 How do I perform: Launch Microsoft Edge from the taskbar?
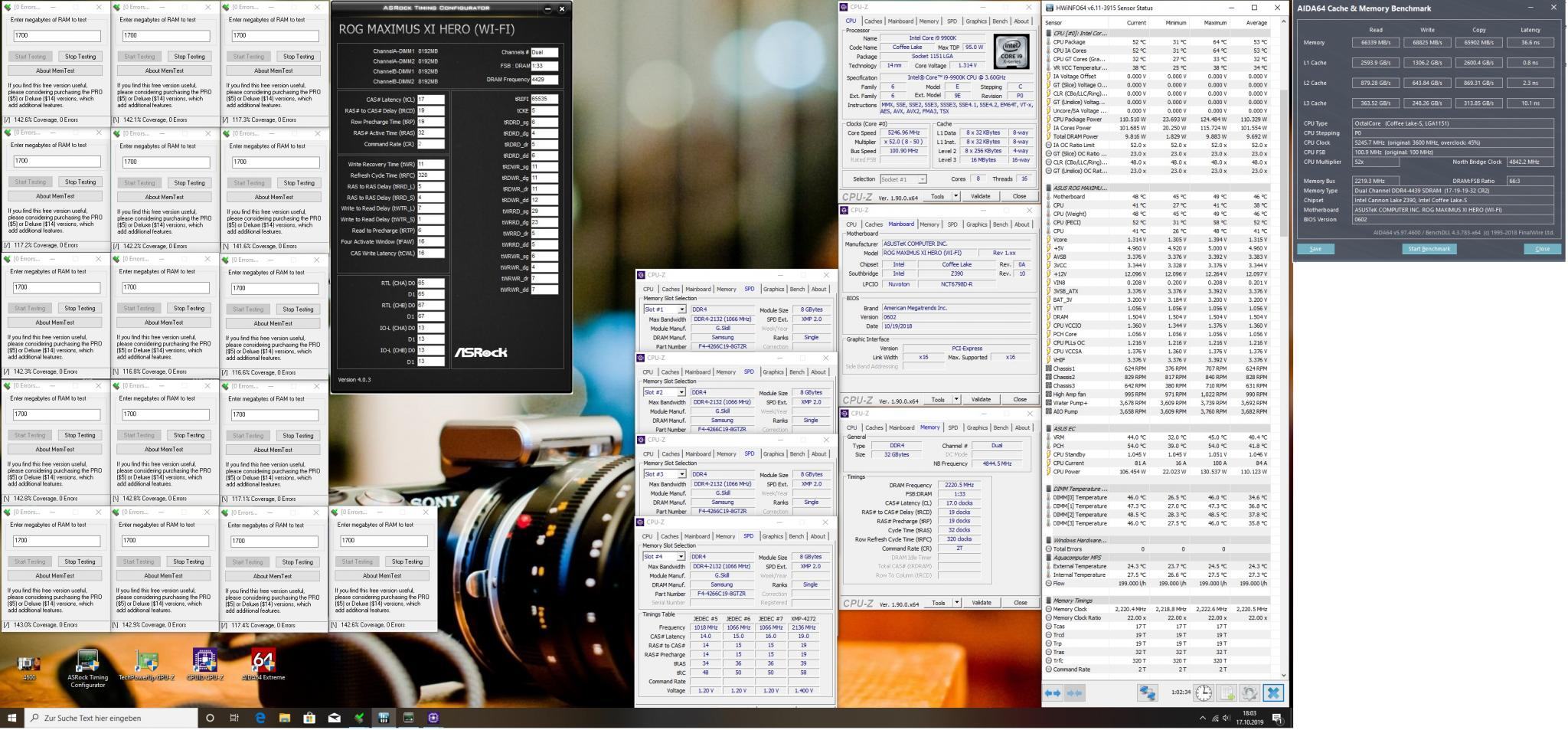tap(260, 718)
